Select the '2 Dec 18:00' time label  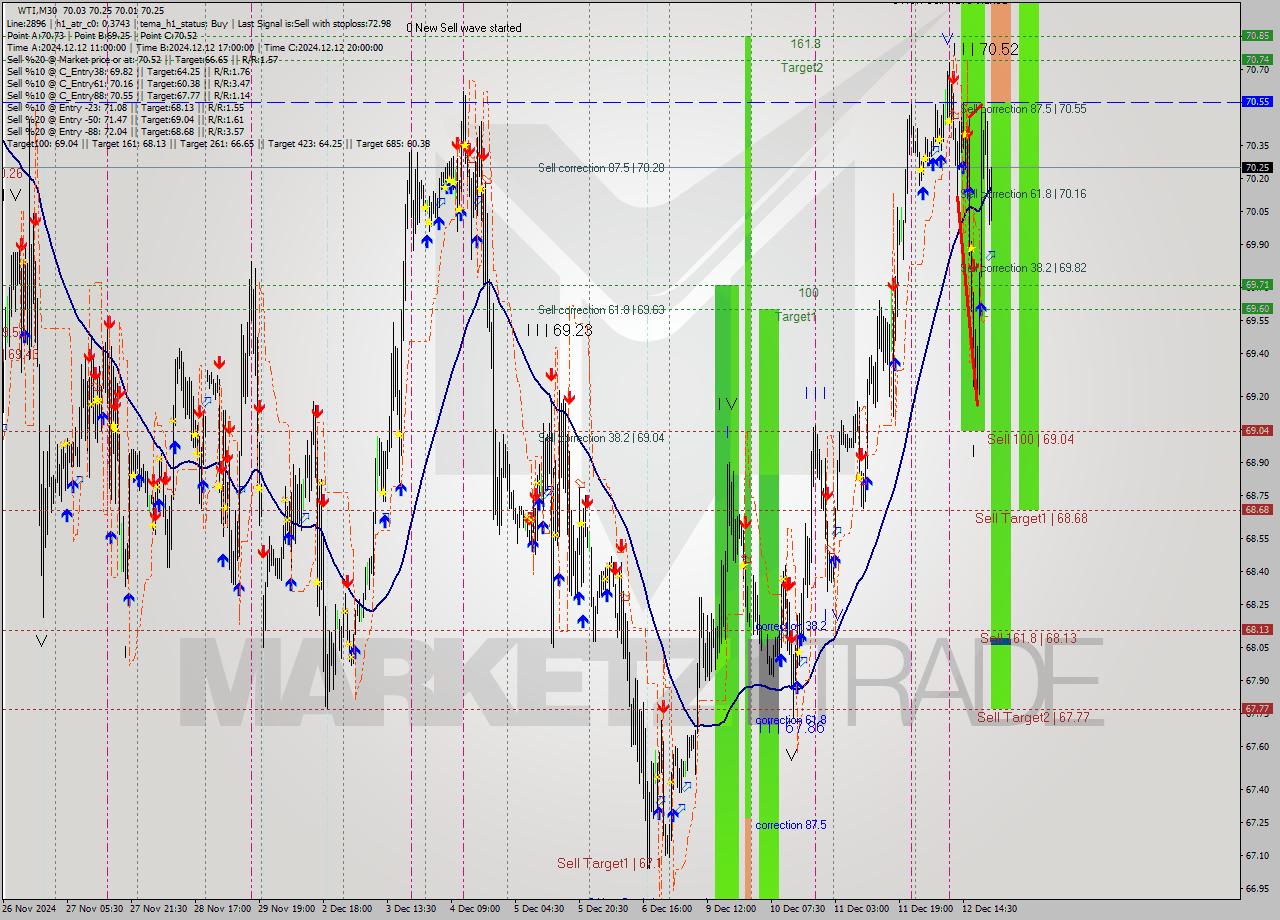pyautogui.click(x=346, y=909)
